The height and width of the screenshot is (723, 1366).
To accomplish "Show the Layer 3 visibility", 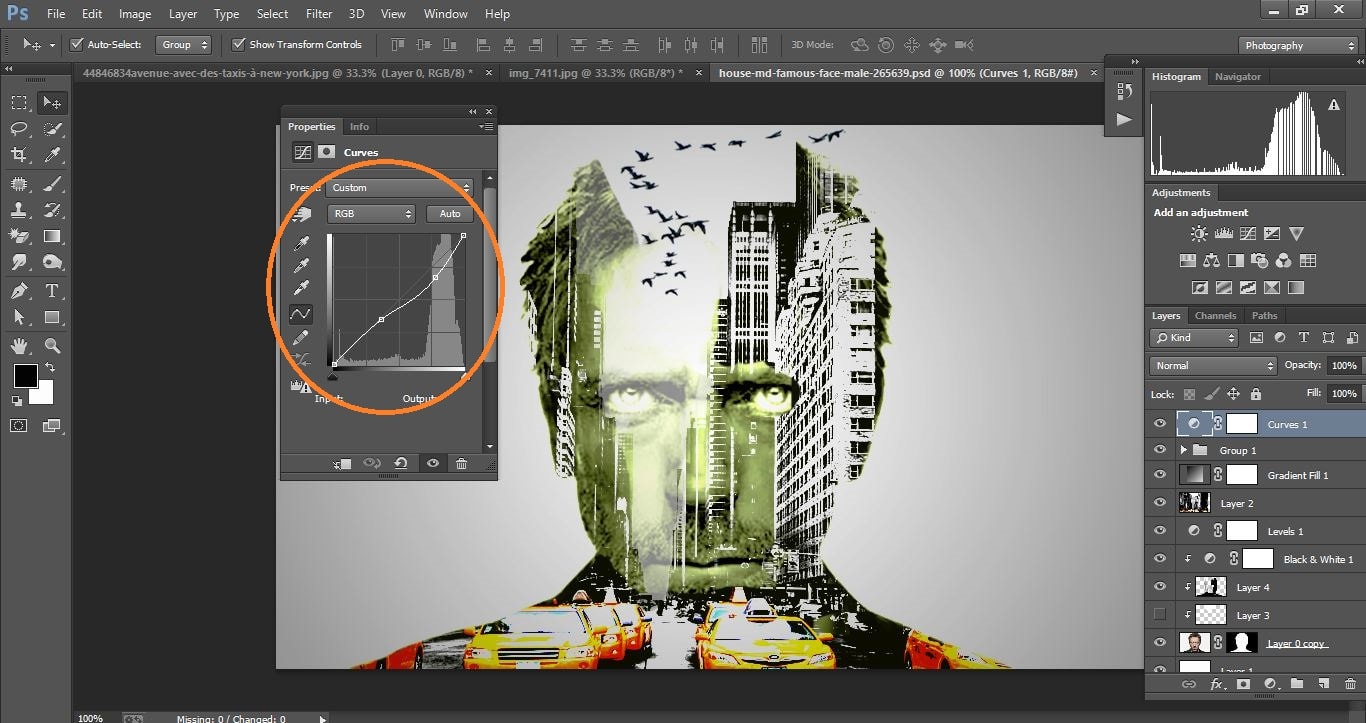I will click(x=1159, y=614).
